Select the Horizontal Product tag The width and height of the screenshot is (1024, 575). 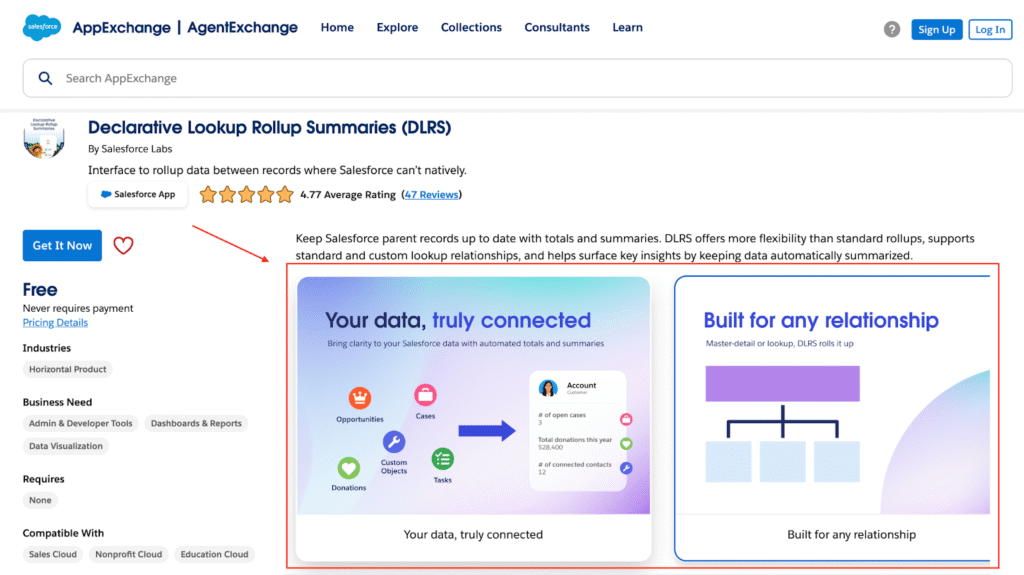67,369
